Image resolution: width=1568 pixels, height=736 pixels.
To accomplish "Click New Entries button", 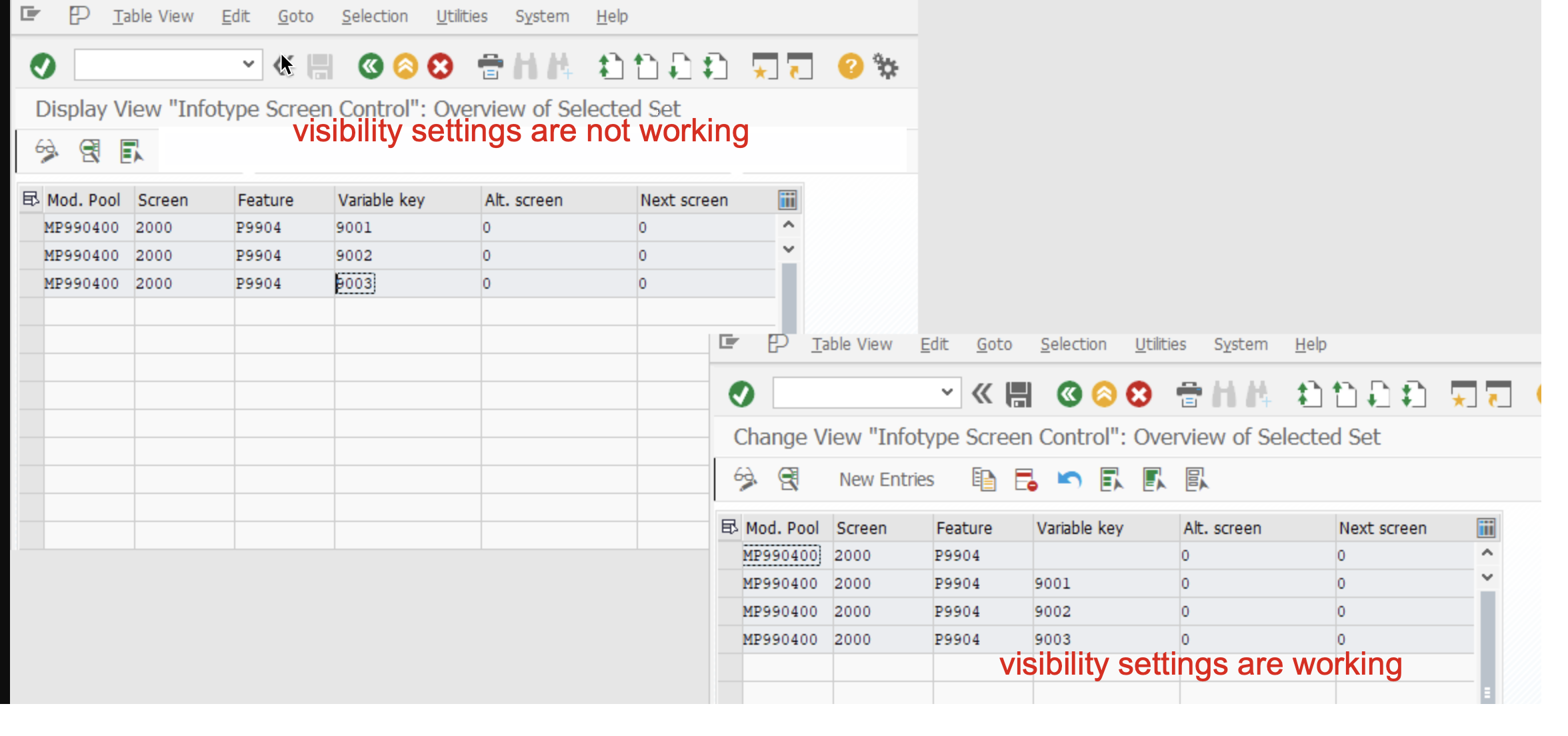I will click(x=886, y=479).
